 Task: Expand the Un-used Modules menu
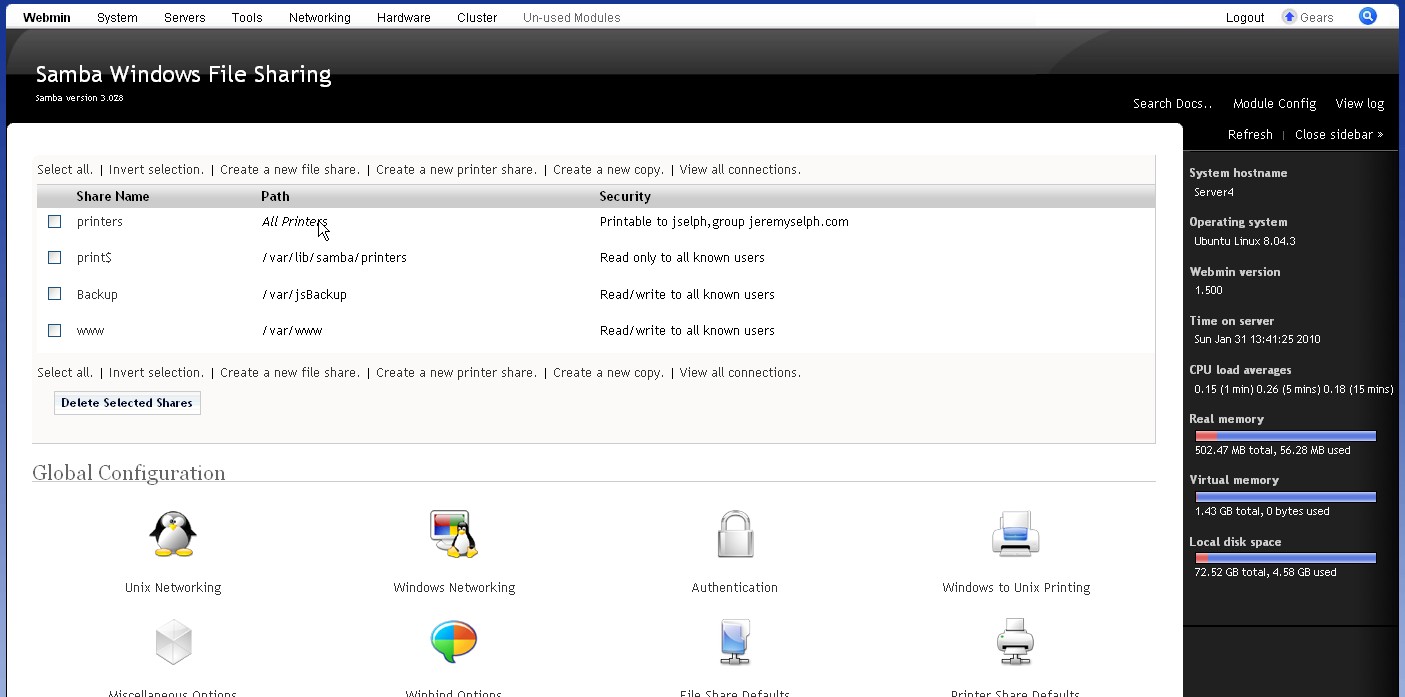[571, 18]
